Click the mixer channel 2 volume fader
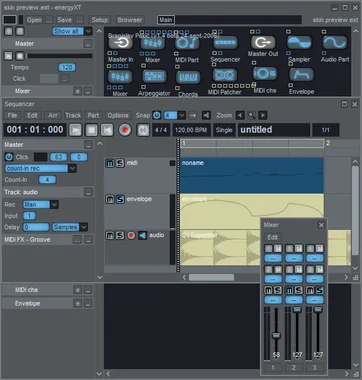 click(x=297, y=310)
